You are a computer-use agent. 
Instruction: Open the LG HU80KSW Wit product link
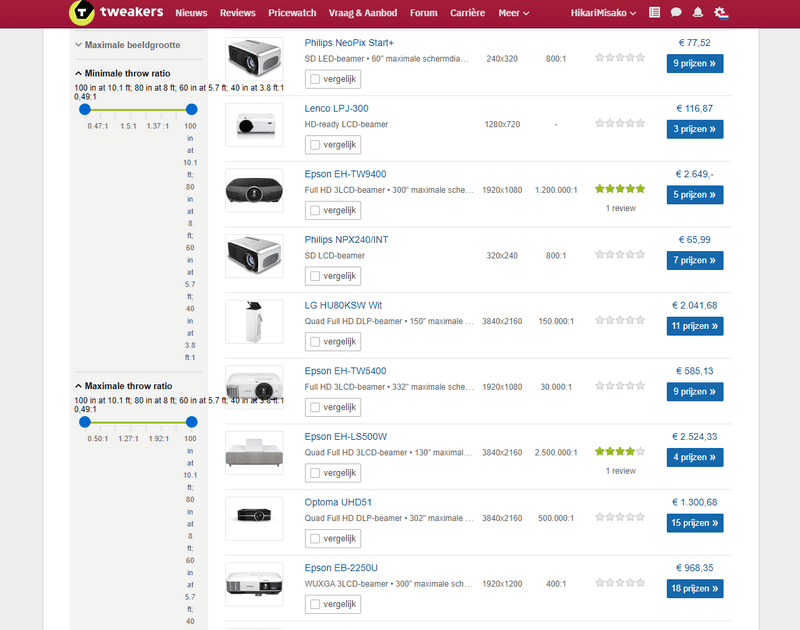343,306
